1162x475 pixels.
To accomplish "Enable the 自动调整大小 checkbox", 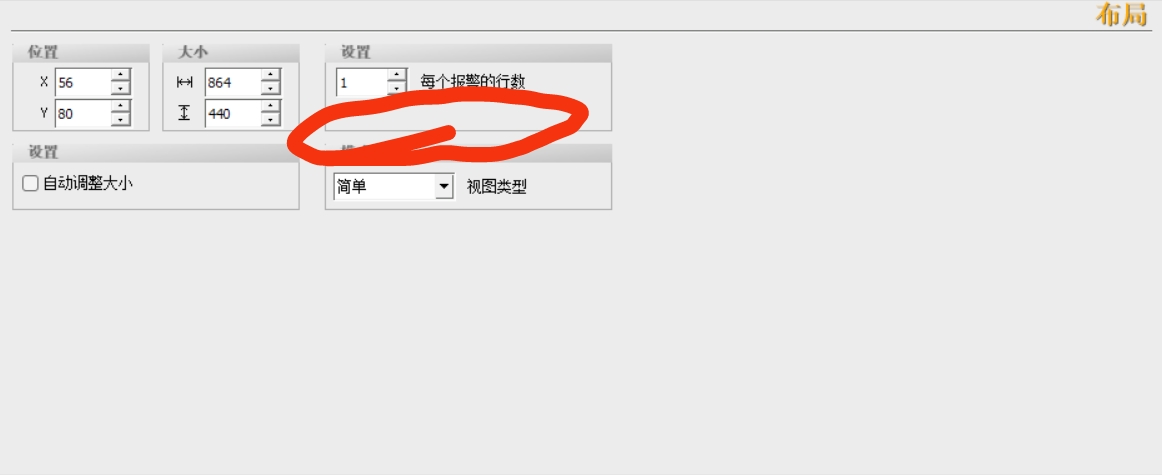I will (x=30, y=183).
